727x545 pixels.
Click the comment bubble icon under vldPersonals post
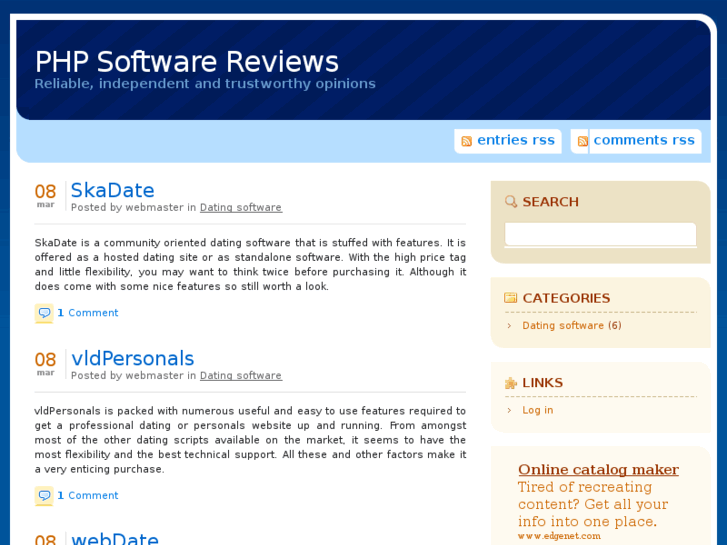coord(44,495)
